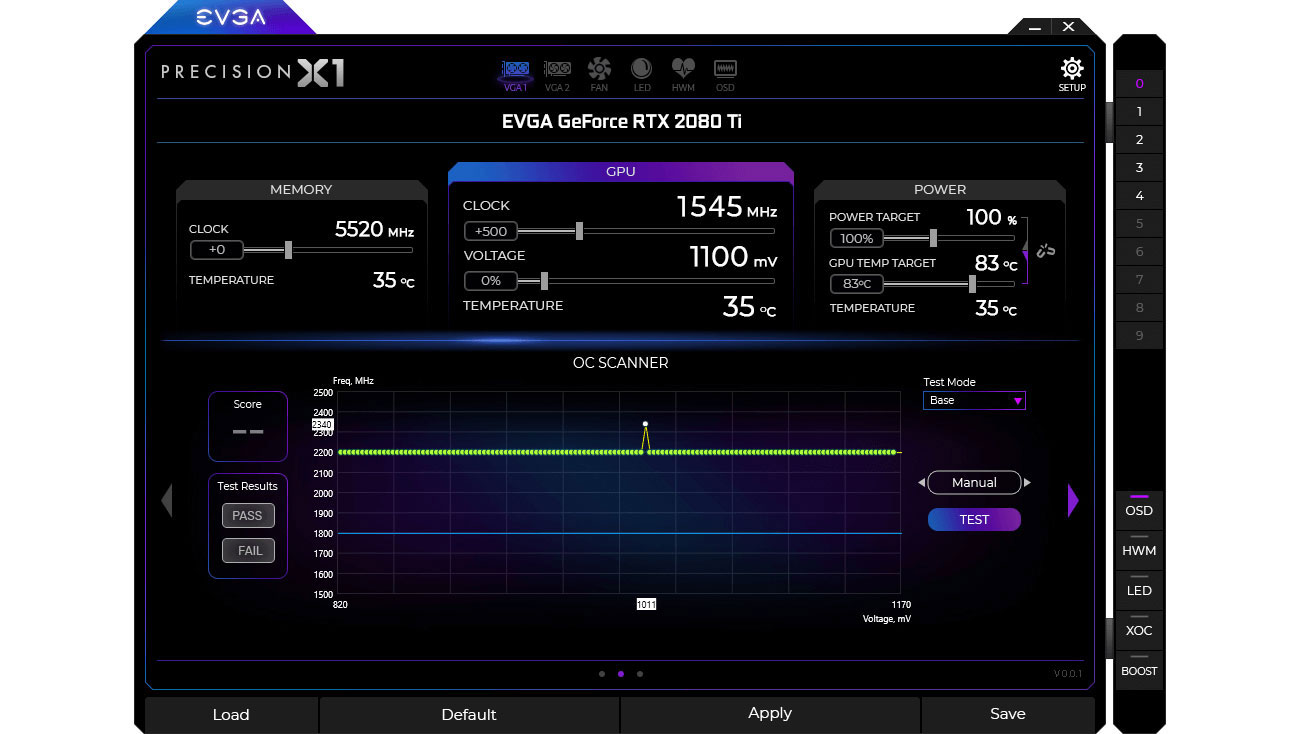Select profile slot 2
This screenshot has width=1300, height=734.
tap(1139, 140)
